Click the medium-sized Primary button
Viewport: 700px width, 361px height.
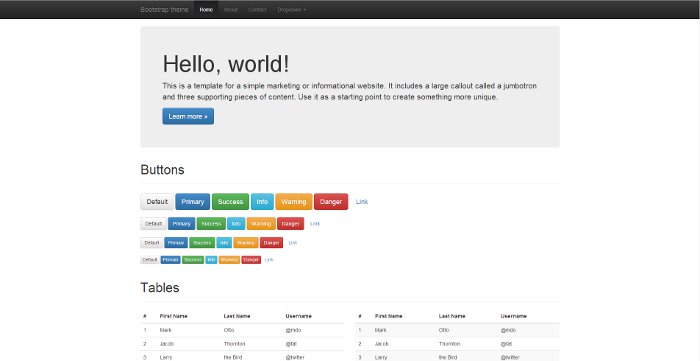182,224
